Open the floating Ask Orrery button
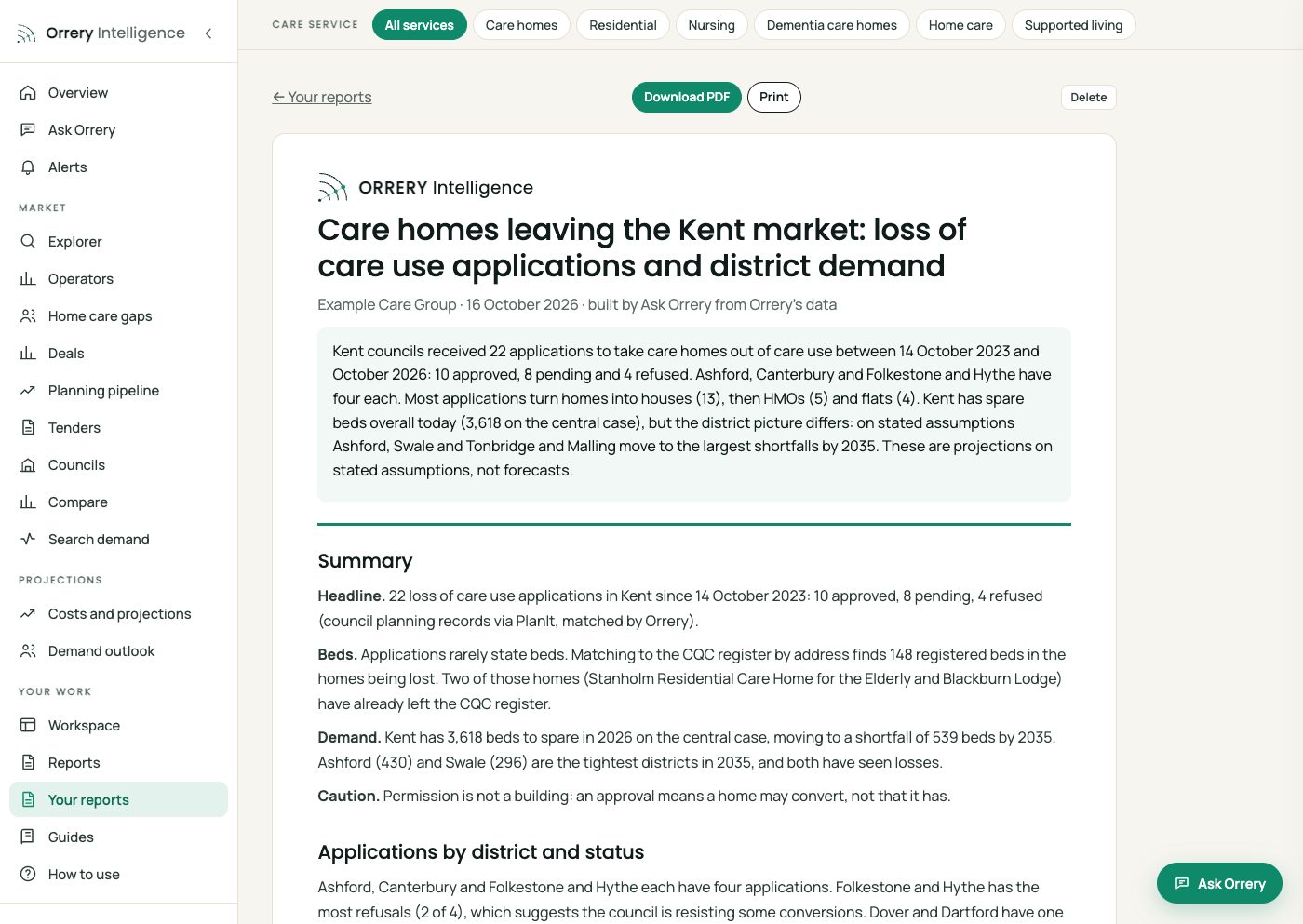1303x924 pixels. [x=1219, y=883]
